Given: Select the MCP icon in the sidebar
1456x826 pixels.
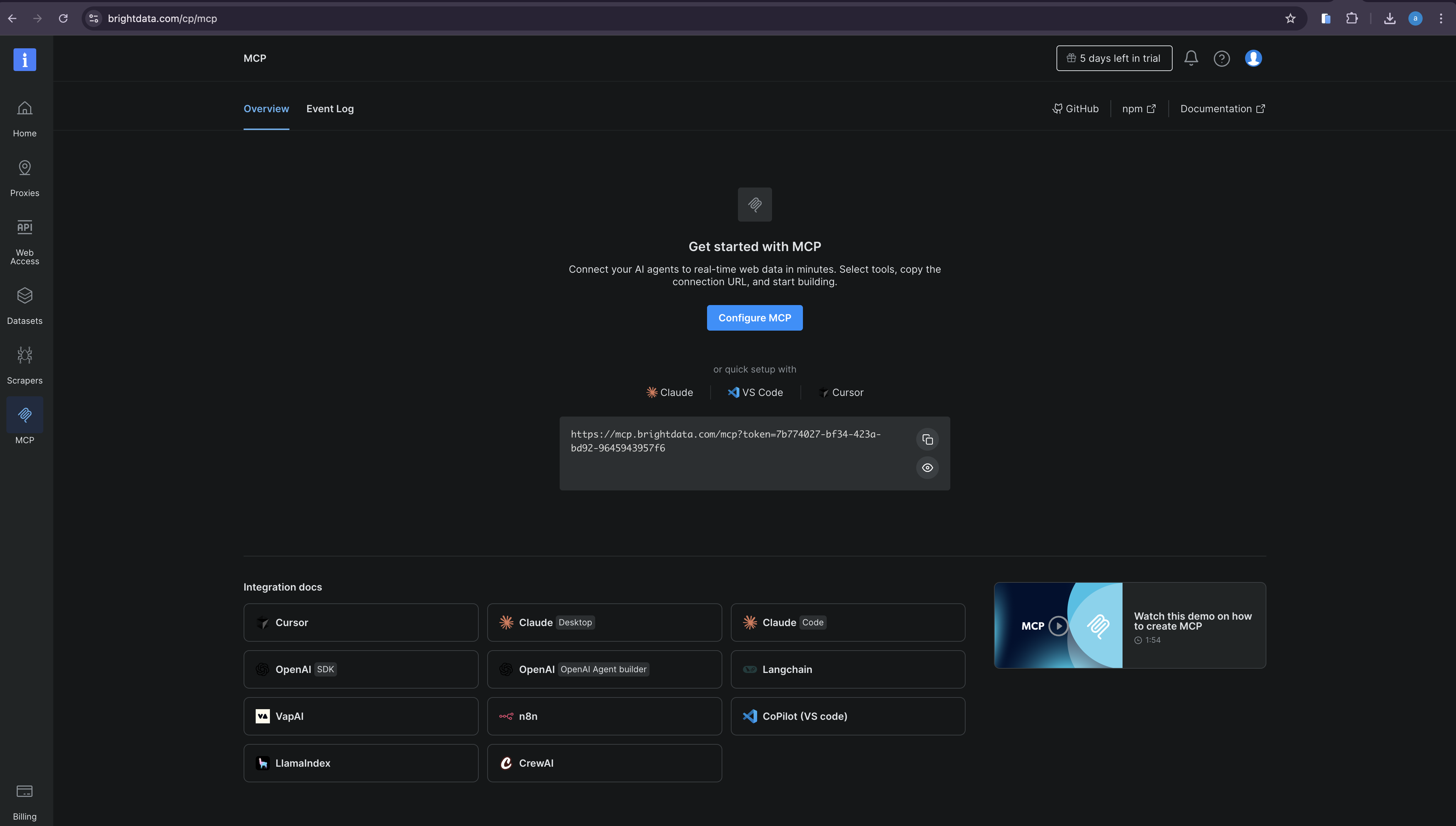Looking at the screenshot, I should [25, 415].
